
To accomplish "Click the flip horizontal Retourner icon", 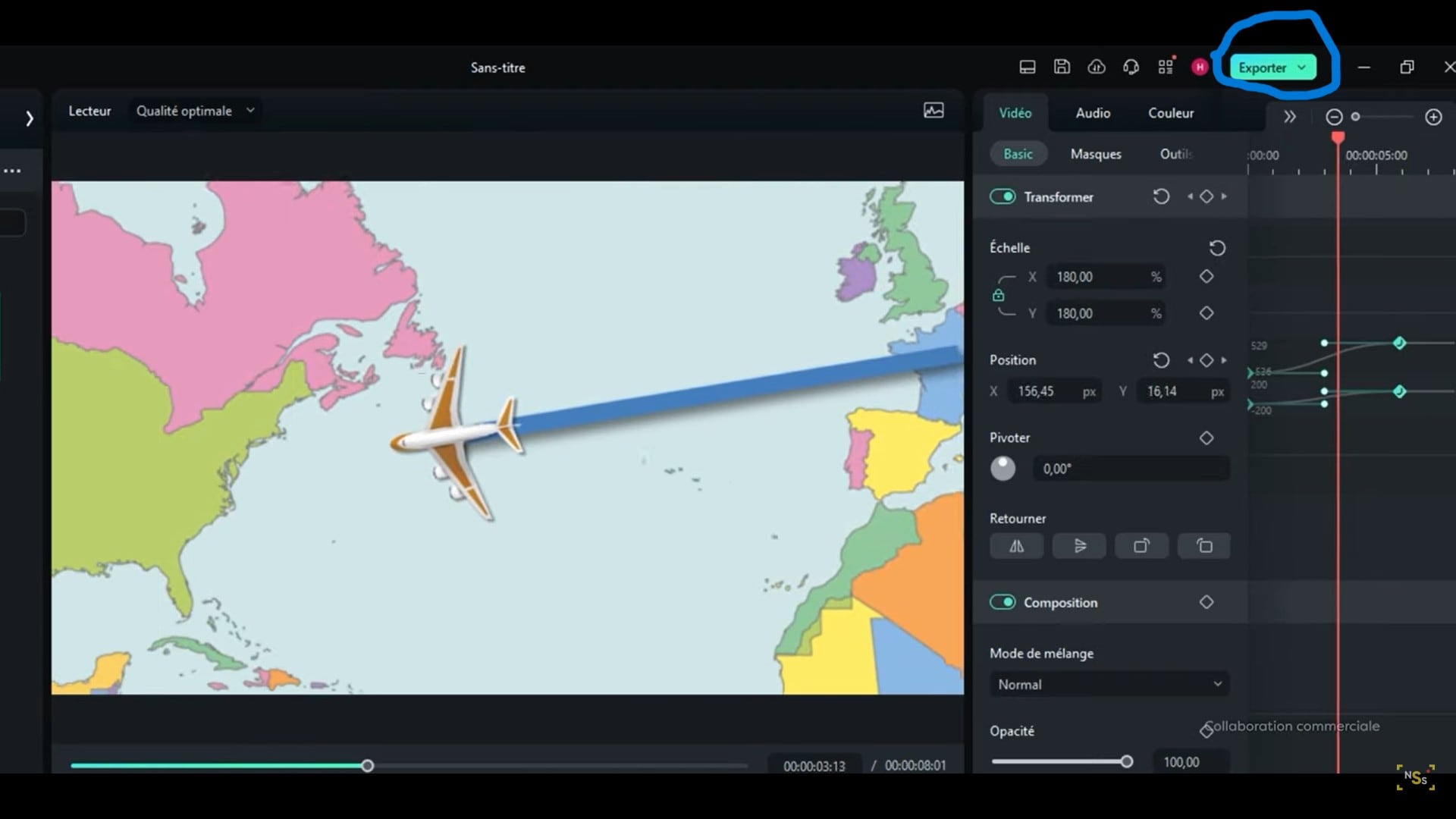I will pyautogui.click(x=1016, y=546).
